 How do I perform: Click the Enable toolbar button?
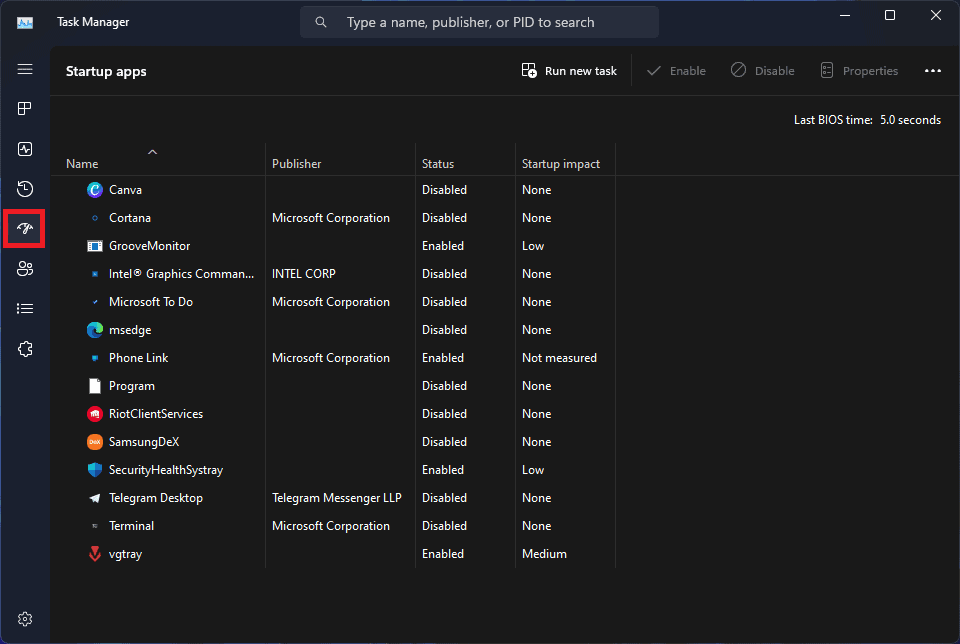pos(677,71)
